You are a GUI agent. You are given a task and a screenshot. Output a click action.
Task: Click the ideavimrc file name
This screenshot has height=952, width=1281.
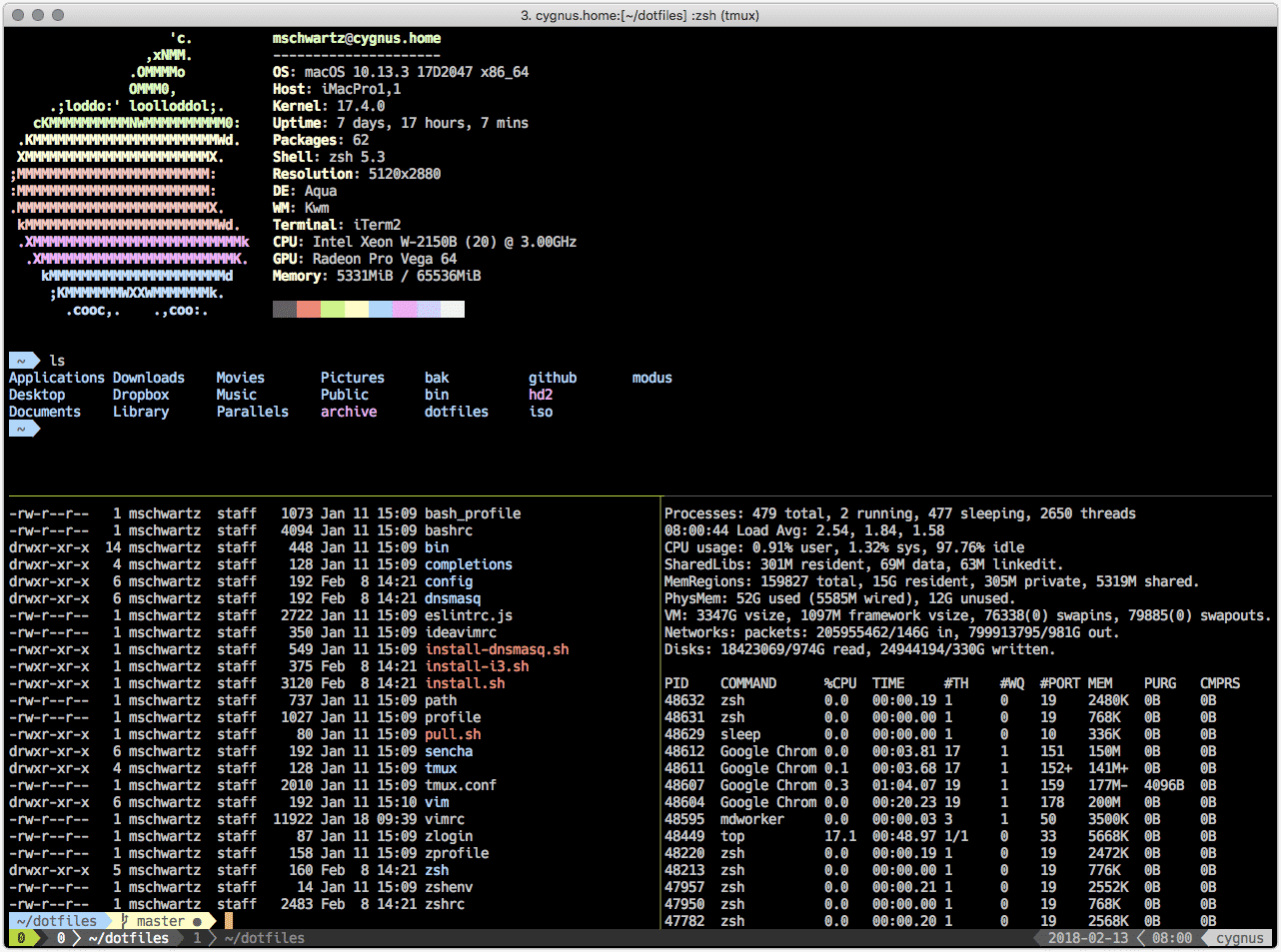tap(461, 632)
